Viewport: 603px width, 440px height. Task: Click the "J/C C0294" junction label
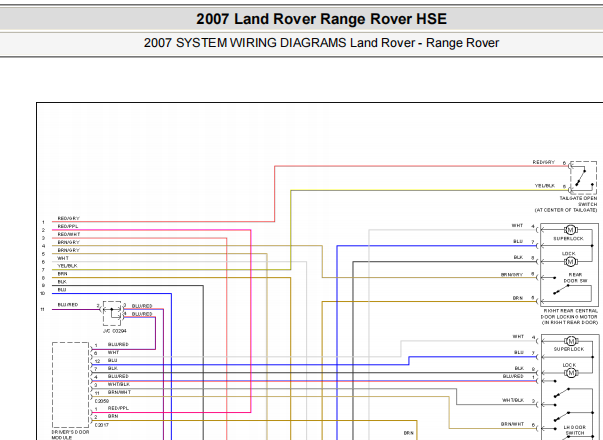[x=115, y=331]
